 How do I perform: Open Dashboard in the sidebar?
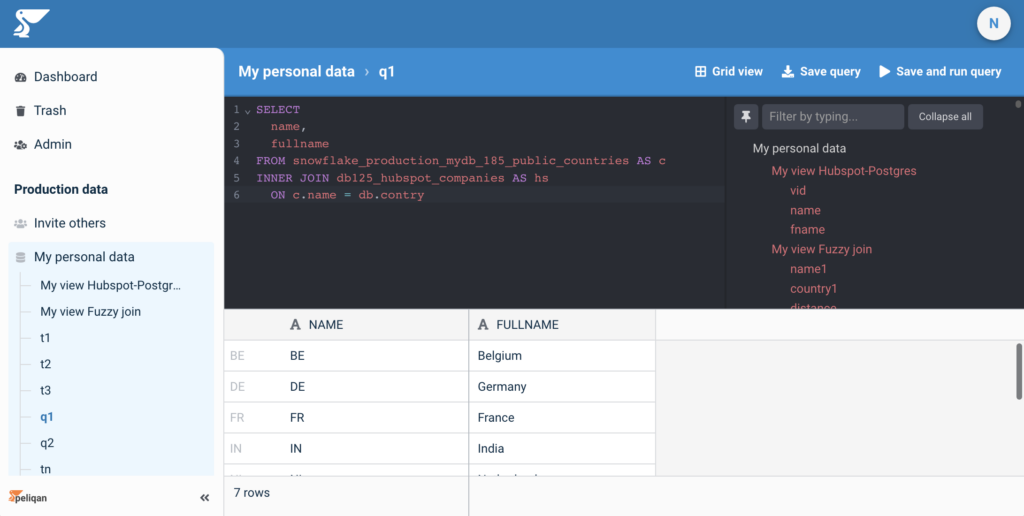pos(65,77)
